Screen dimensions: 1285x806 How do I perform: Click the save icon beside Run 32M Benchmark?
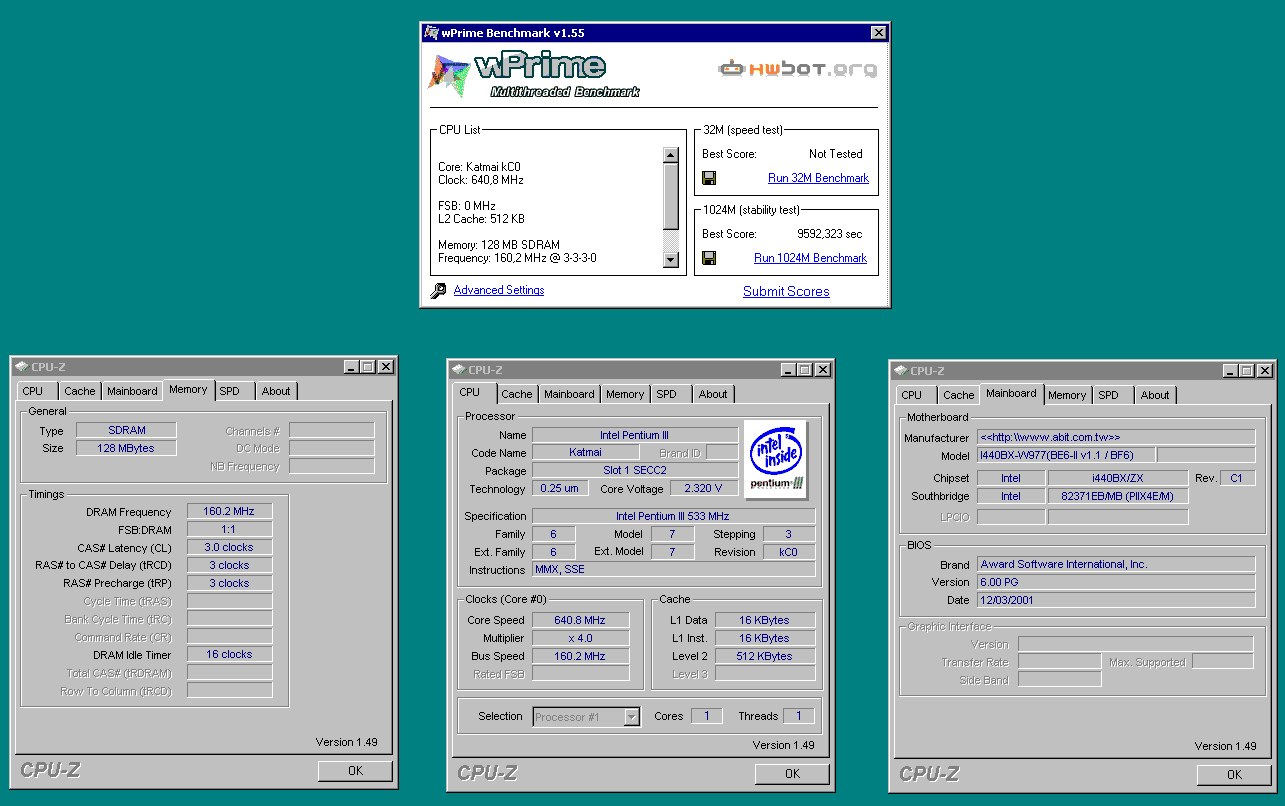click(x=709, y=178)
